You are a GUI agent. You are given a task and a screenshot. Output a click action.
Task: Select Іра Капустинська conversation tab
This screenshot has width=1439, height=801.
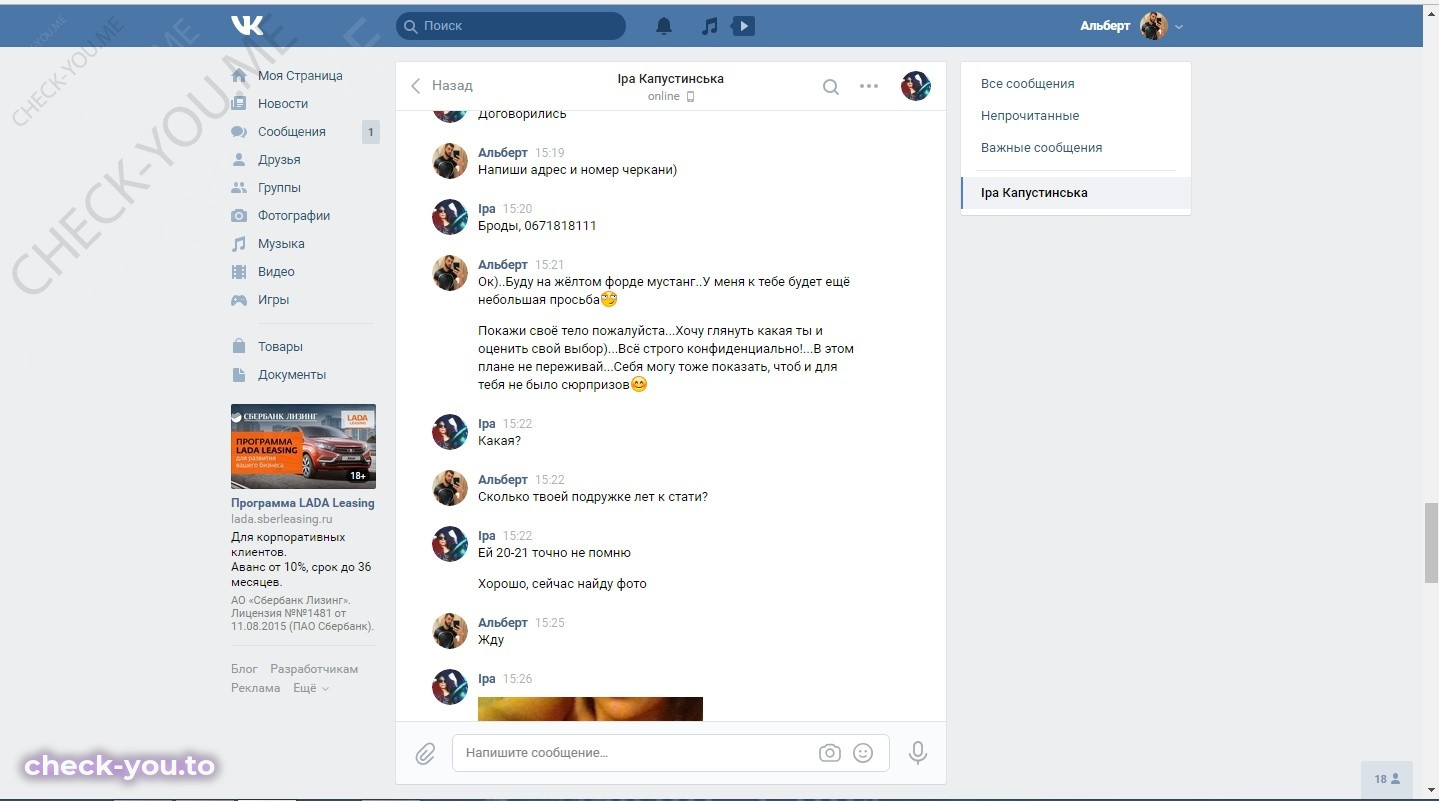[1076, 193]
